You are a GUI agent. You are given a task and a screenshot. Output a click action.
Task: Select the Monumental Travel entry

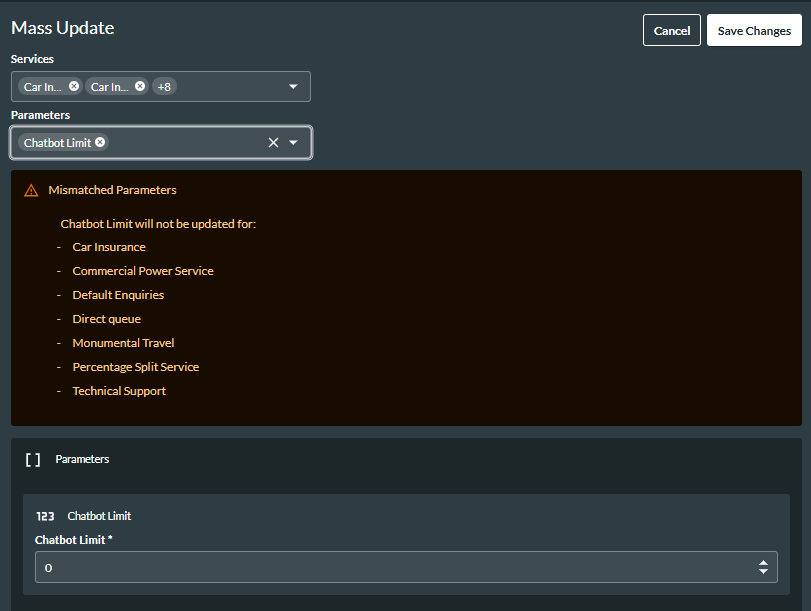pyautogui.click(x=123, y=343)
